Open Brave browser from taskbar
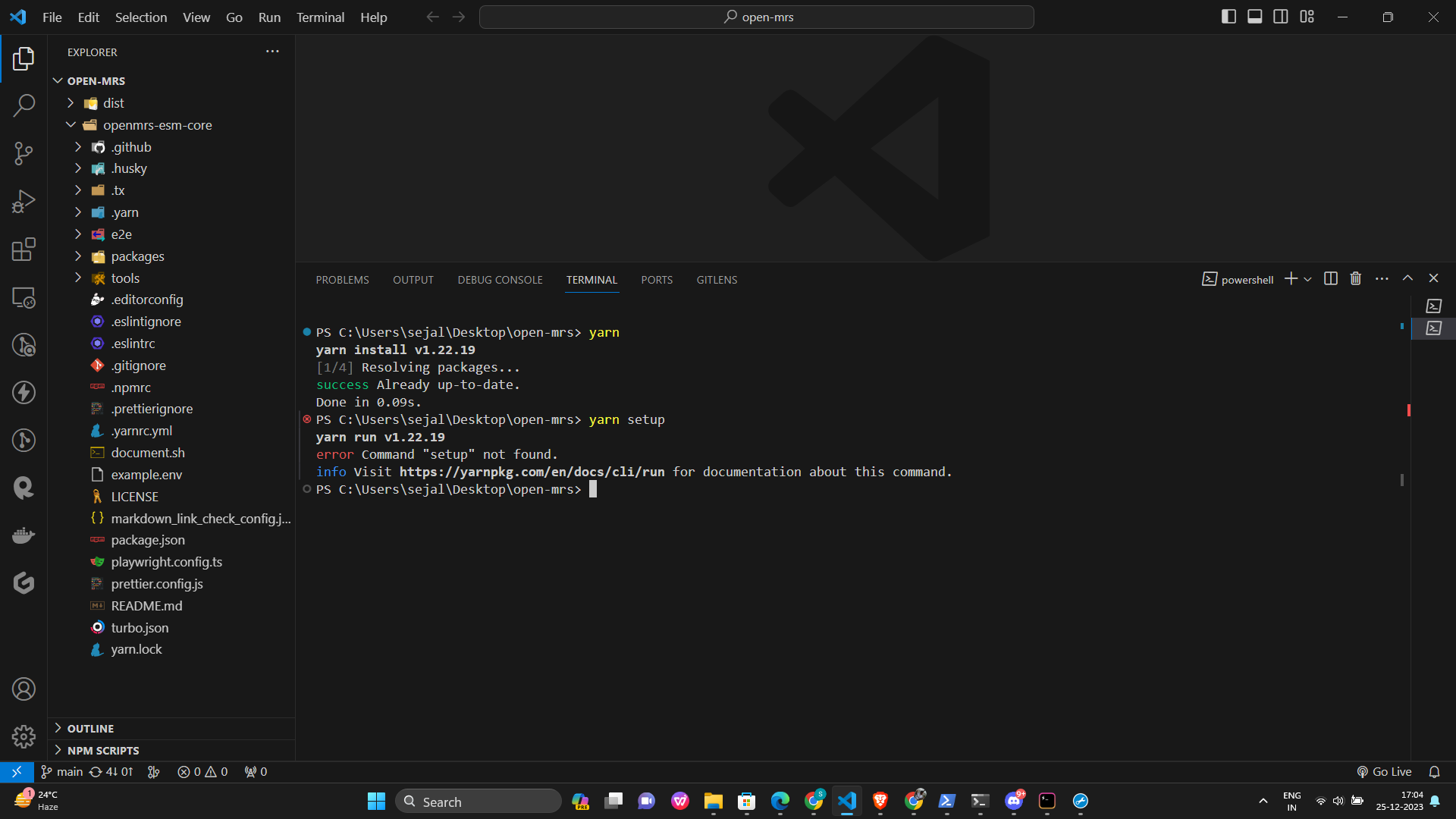This screenshot has height=819, width=1456. 880,802
